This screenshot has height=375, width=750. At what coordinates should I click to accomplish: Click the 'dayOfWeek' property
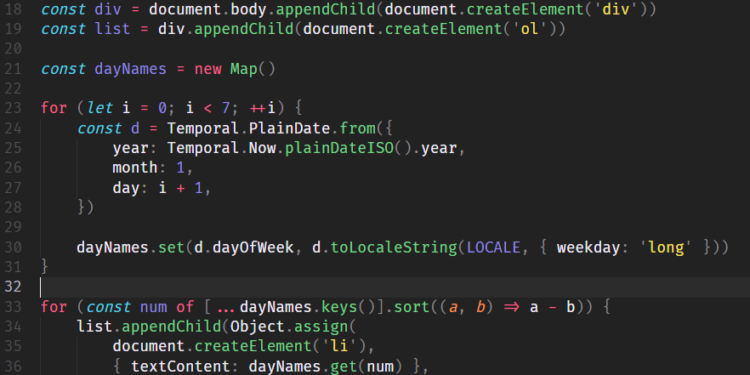[253, 247]
